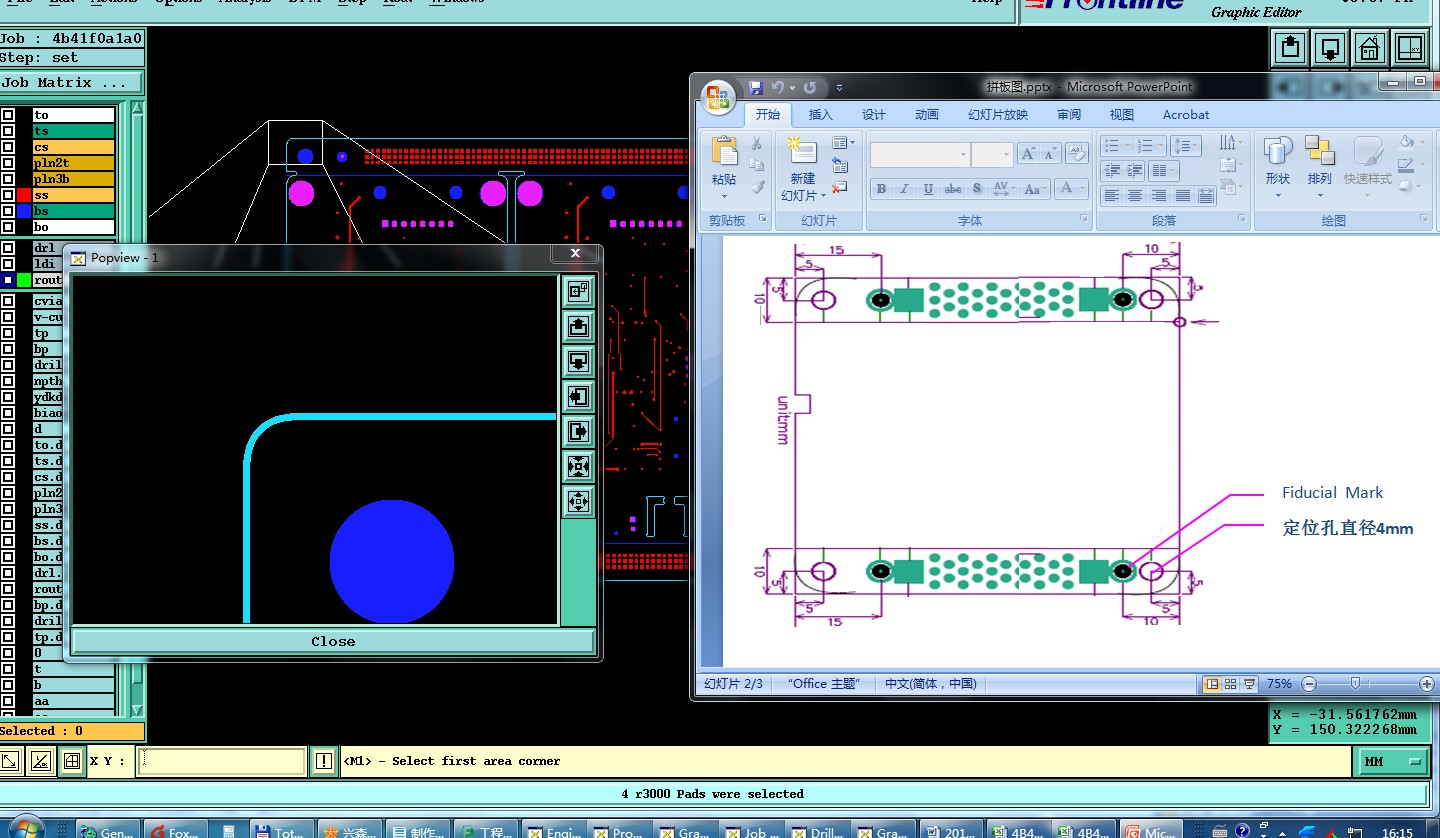The width and height of the screenshot is (1440, 838).
Task: Toggle PowerPoint Bold formatting
Action: coord(881,189)
